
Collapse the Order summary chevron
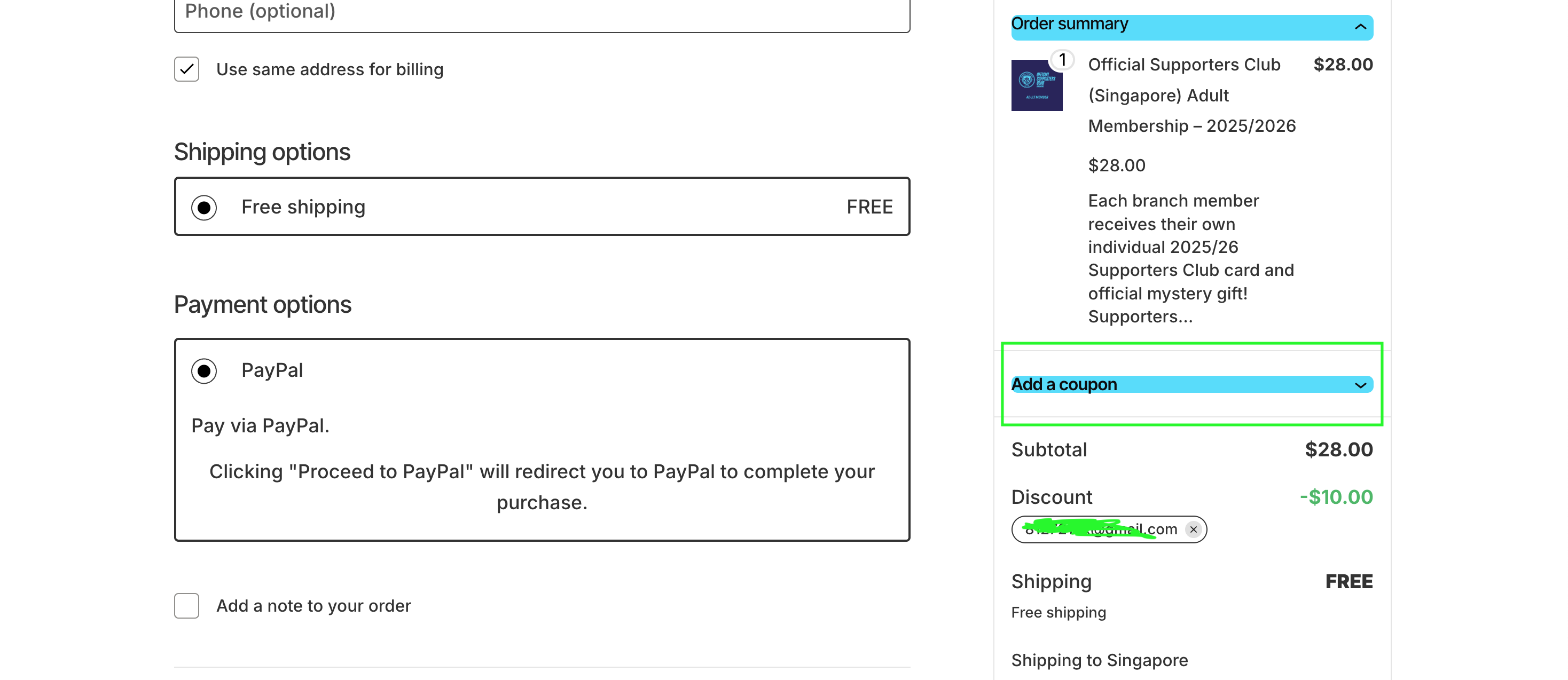tap(1360, 27)
